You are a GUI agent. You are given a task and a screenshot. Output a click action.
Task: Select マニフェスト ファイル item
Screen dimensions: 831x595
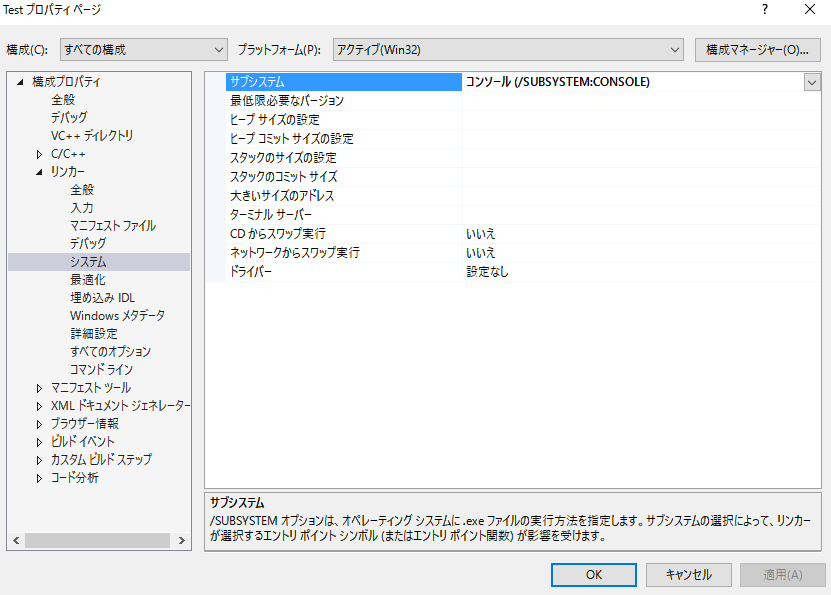tap(113, 226)
